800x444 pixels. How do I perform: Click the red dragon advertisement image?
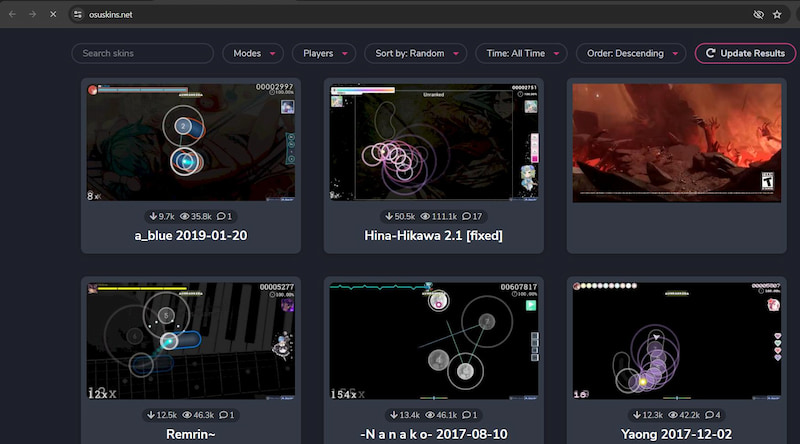pos(677,143)
